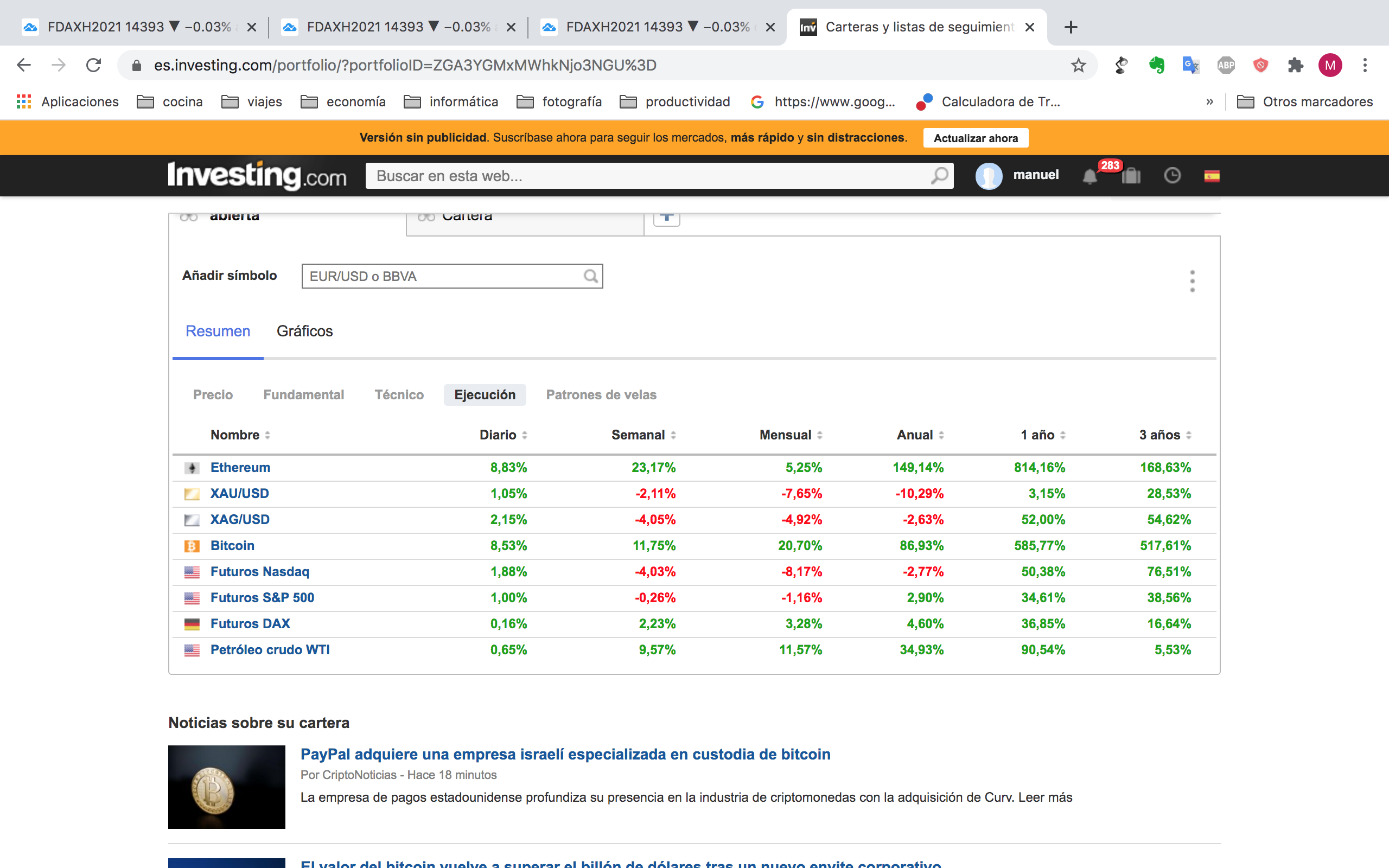This screenshot has width=1389, height=868.
Task: Open the portfolio three-dot options menu
Action: click(1192, 282)
